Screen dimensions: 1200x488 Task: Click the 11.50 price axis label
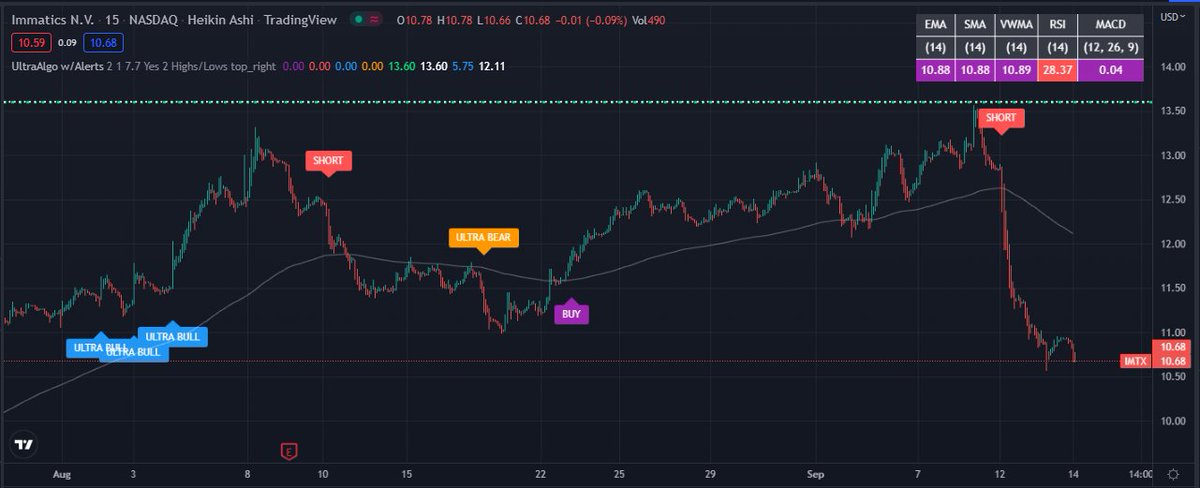(x=1172, y=288)
